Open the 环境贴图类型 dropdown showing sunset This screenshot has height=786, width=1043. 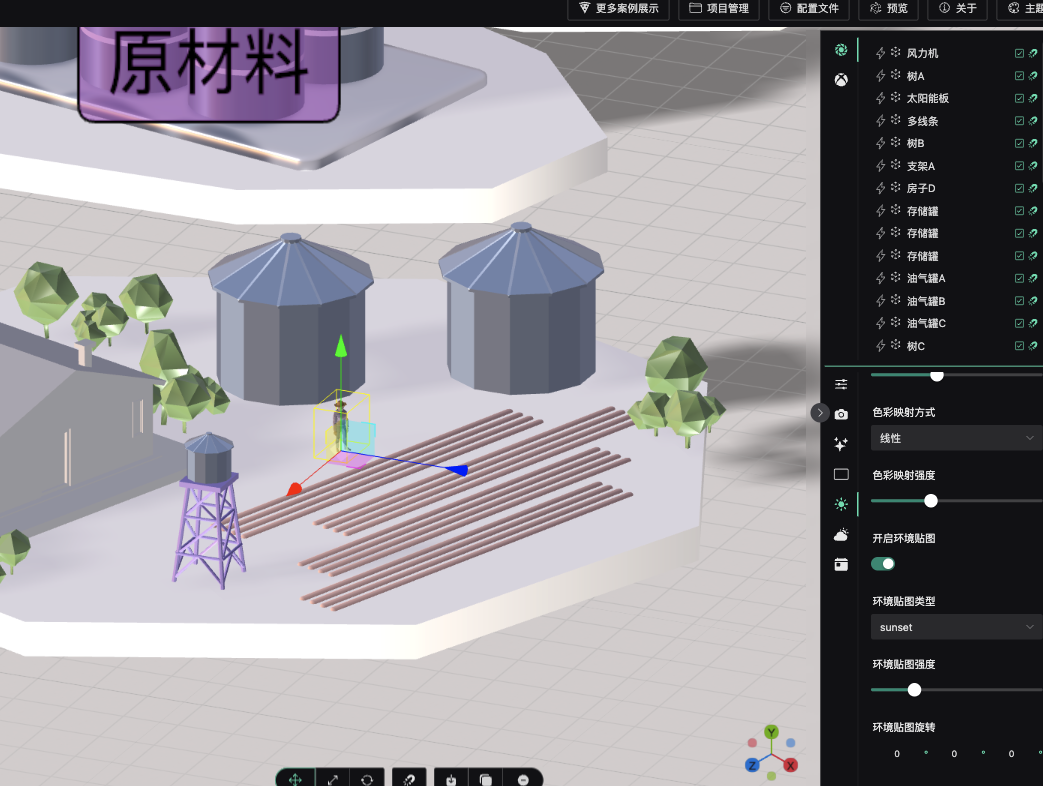point(956,627)
